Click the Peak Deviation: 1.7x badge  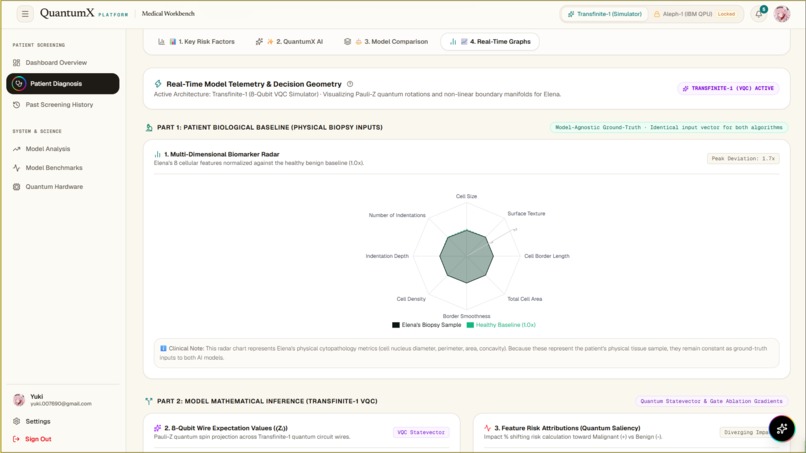[743, 159]
